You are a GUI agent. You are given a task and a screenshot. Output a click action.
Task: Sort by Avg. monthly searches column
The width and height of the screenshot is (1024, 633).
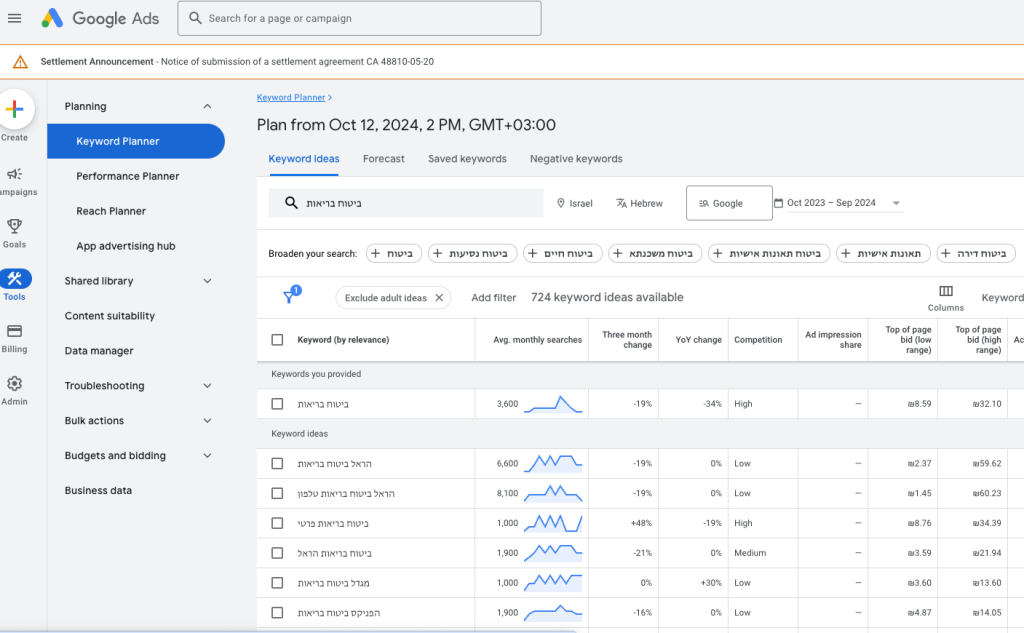537,340
